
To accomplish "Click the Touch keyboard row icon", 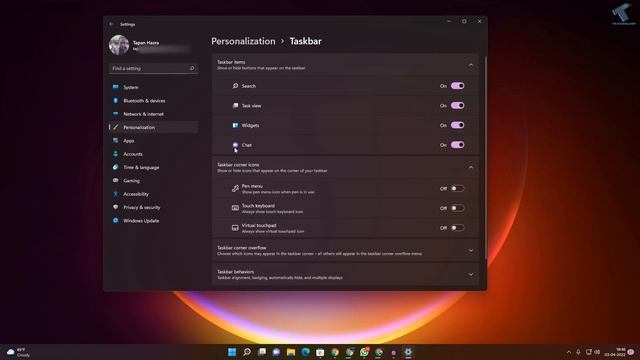I will [x=235, y=208].
